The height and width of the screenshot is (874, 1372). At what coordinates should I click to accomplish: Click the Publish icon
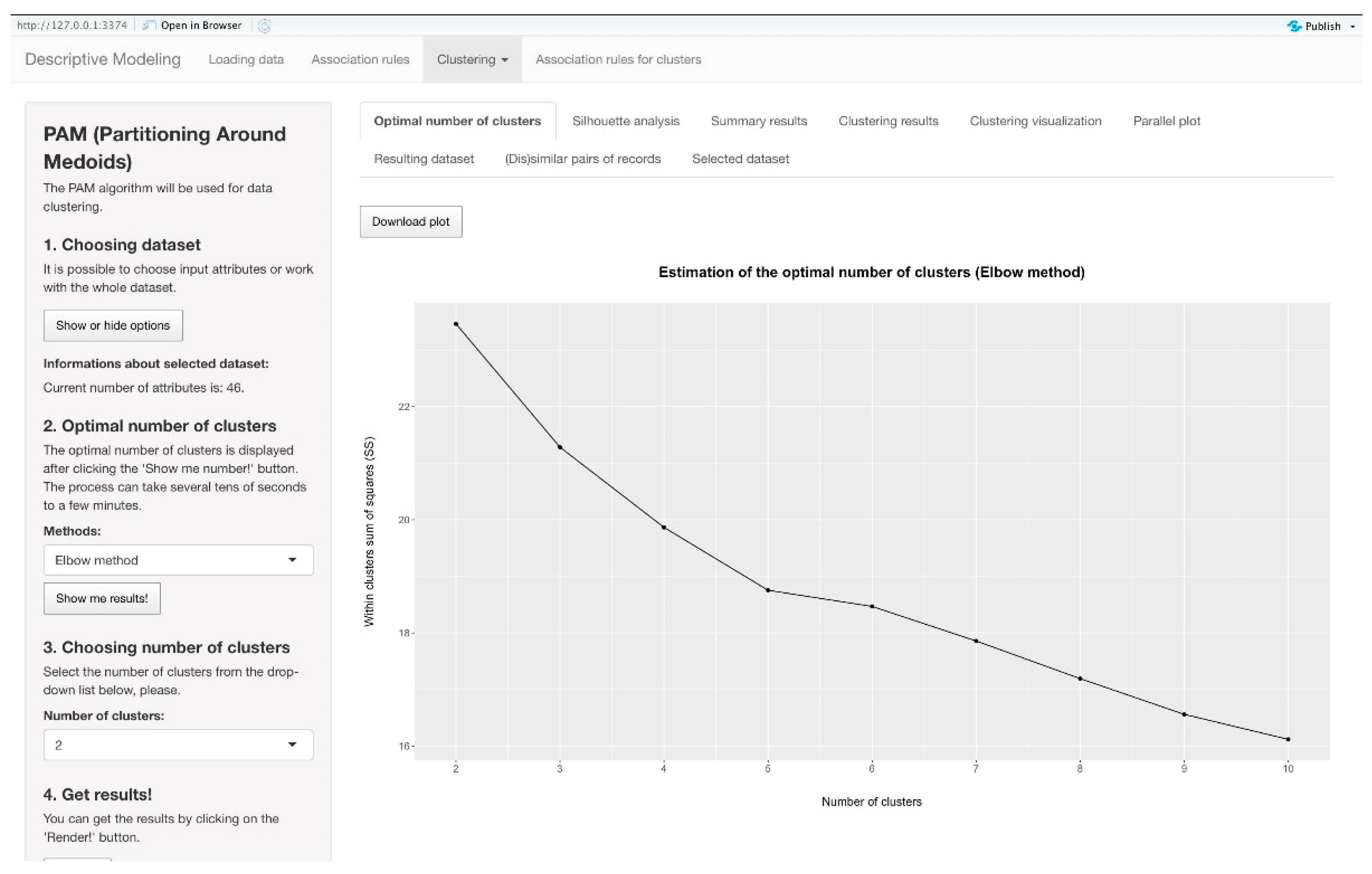(x=1294, y=26)
